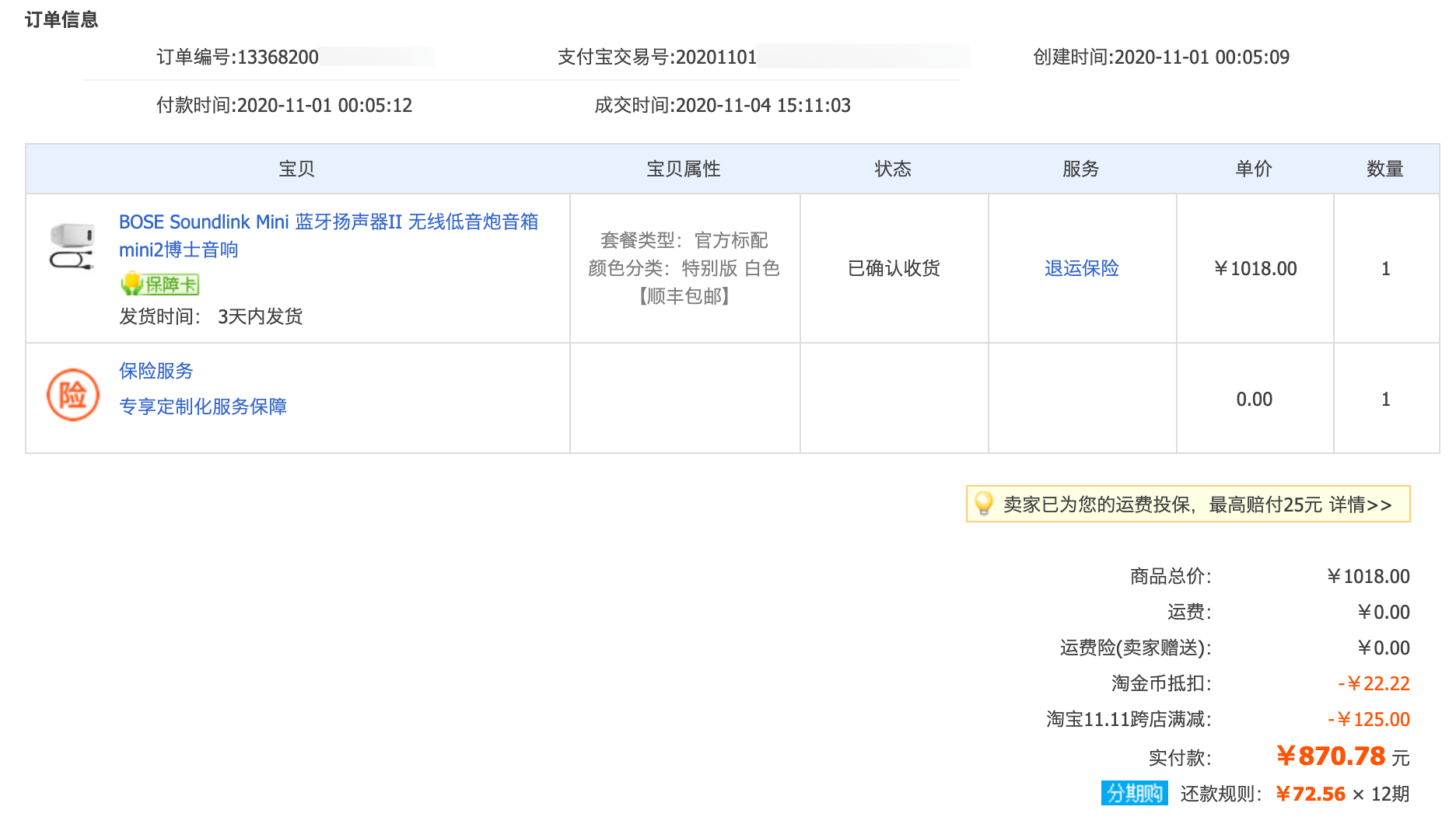Click the 服务 column header
Image resolution: width=1456 pixels, height=824 pixels.
pyautogui.click(x=1081, y=169)
